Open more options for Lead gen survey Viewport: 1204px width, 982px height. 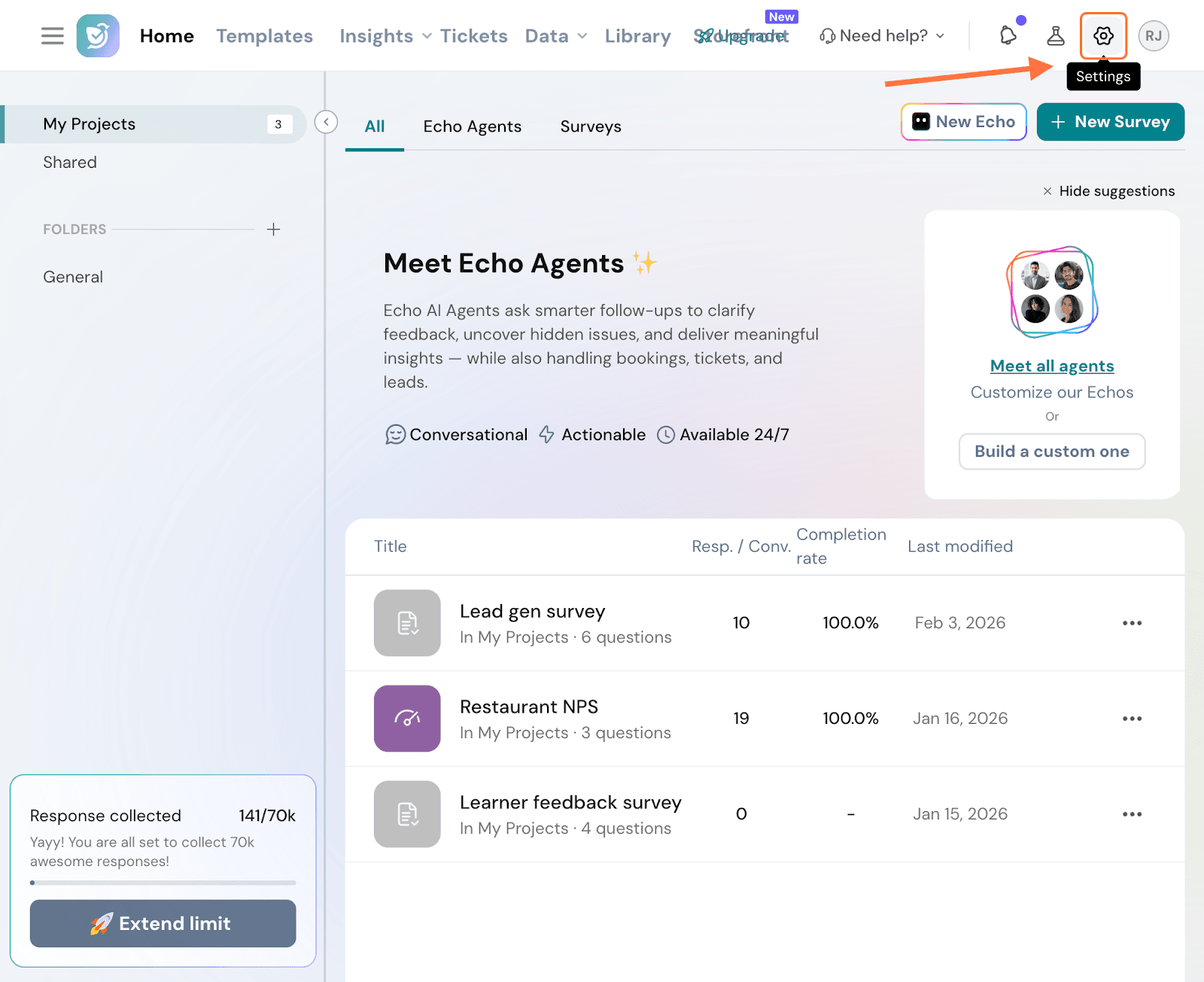[x=1132, y=623]
